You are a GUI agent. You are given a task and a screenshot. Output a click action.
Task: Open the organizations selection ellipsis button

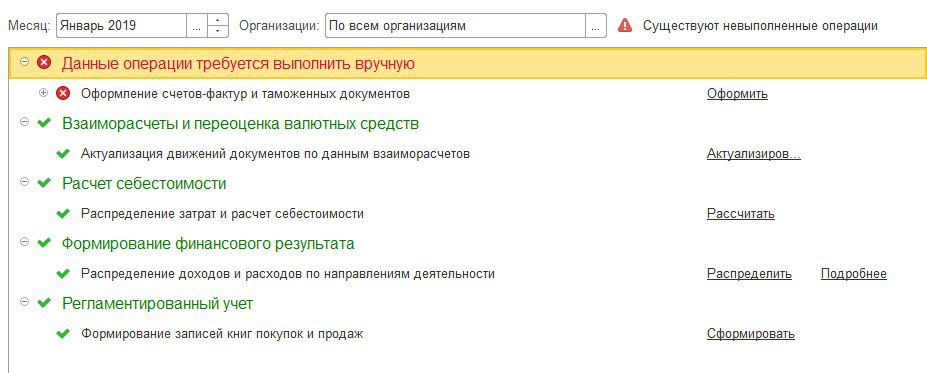click(x=596, y=26)
